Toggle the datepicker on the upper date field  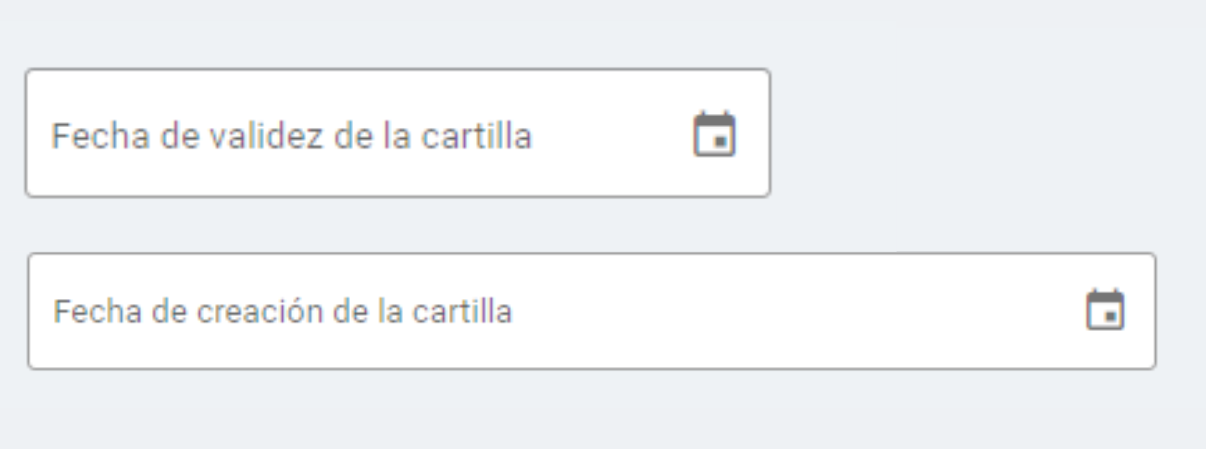[x=714, y=134]
